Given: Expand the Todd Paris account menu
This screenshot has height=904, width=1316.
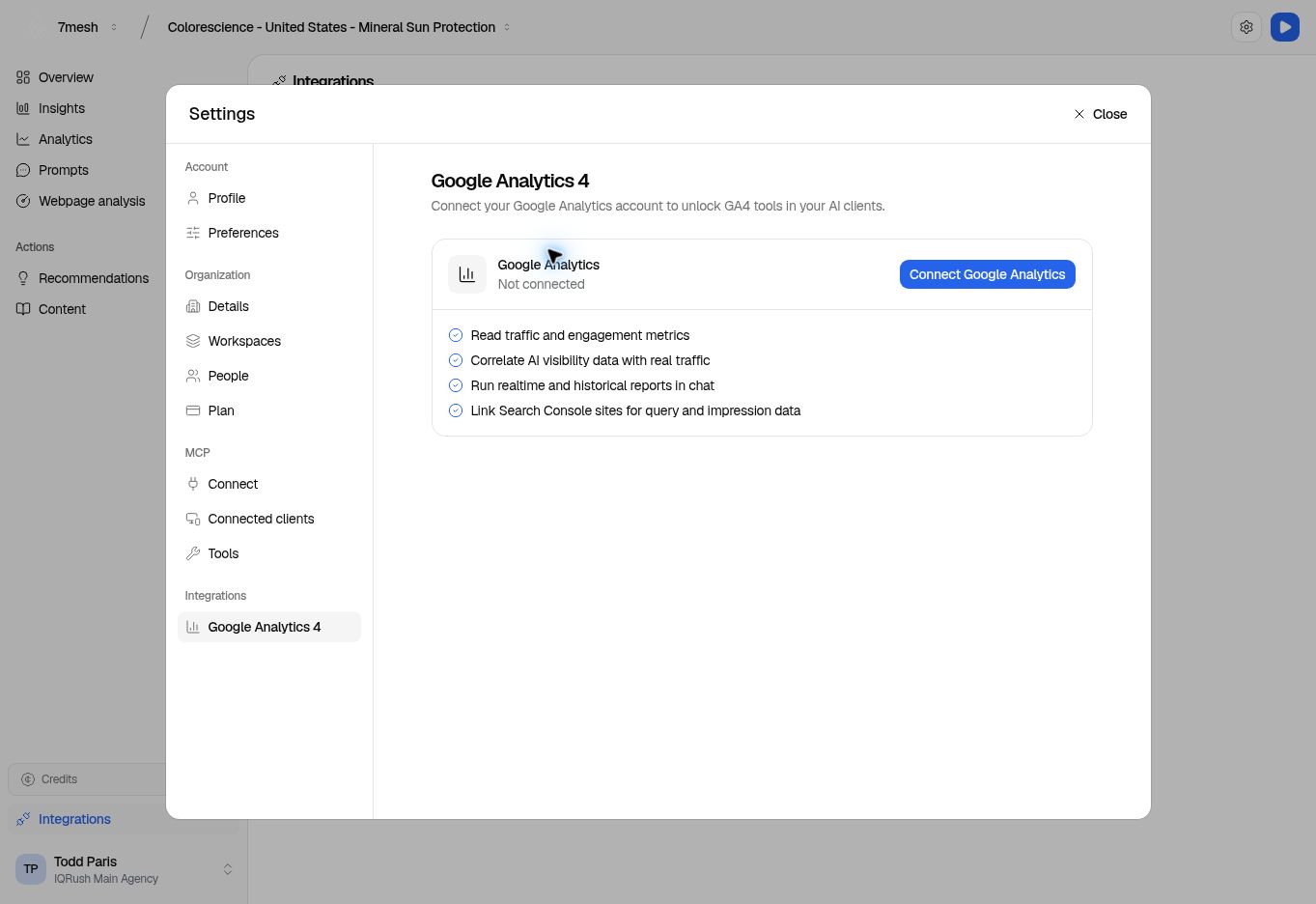Looking at the screenshot, I should coord(228,869).
